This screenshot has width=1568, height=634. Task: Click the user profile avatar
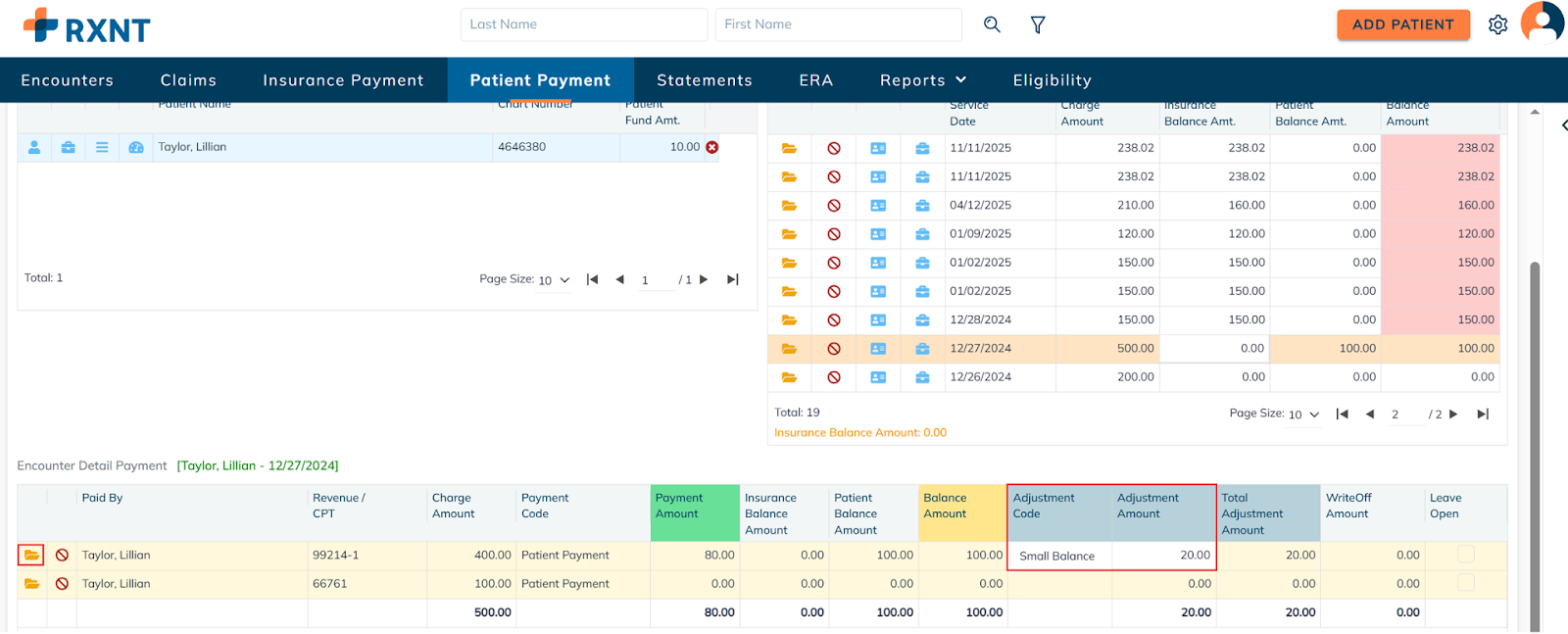[1542, 24]
